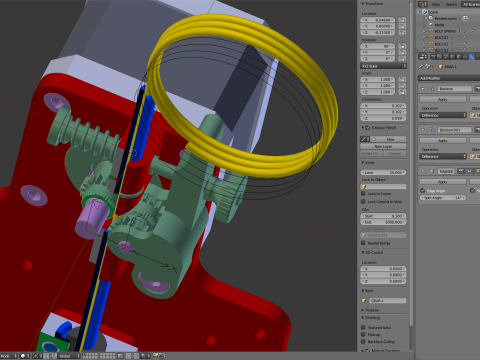This screenshot has width=480, height=360.
Task: Enable the Backface Culling checkbox
Action: click(364, 342)
